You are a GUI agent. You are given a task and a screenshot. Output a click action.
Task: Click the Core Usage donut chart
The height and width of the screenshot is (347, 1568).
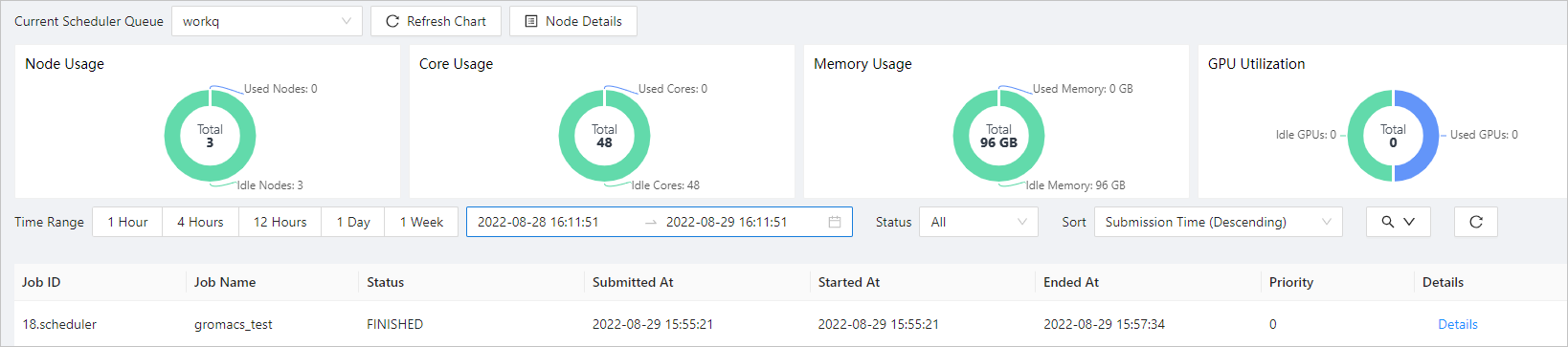[604, 136]
